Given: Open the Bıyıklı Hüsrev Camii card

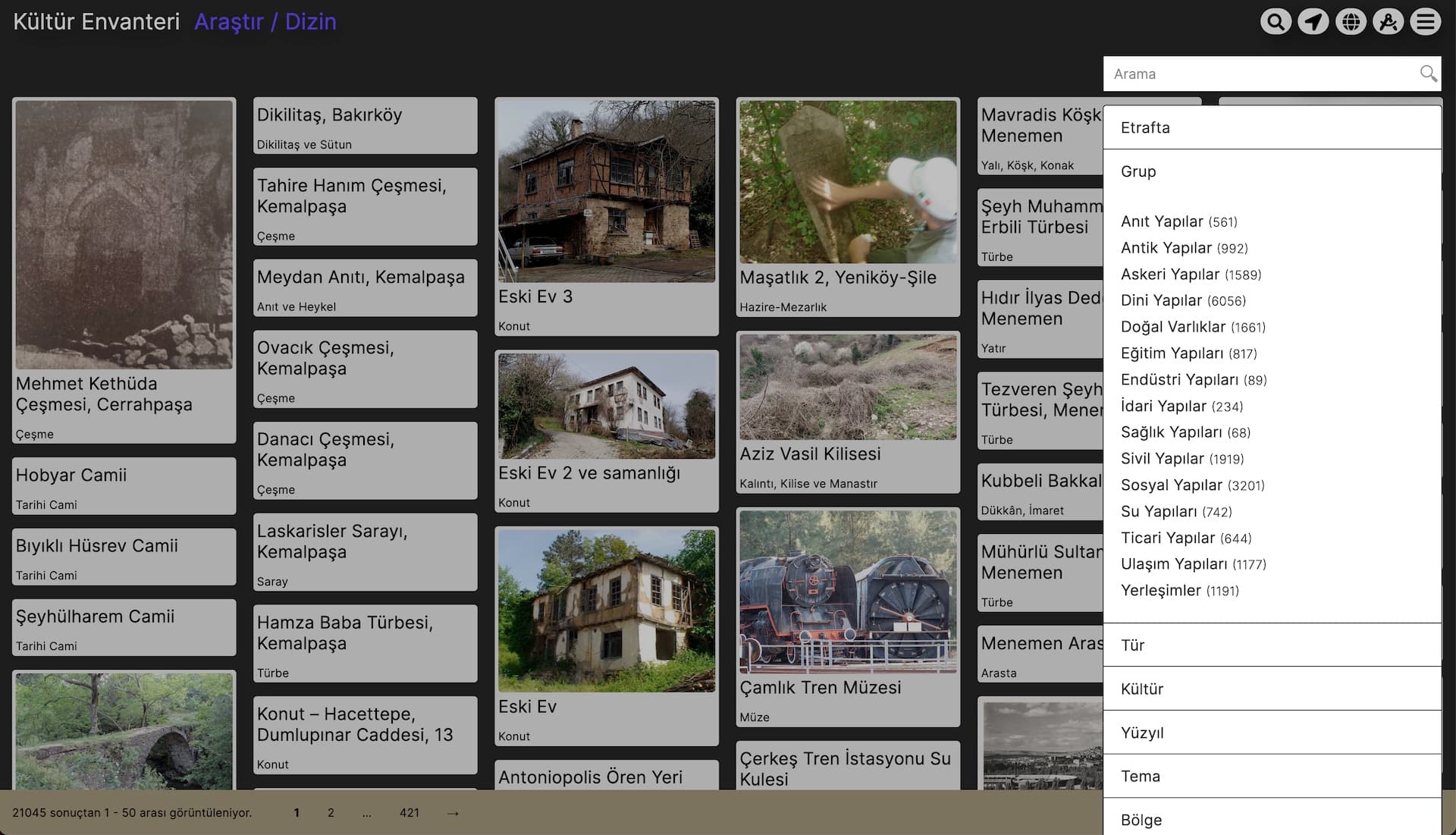Looking at the screenshot, I should (x=124, y=557).
